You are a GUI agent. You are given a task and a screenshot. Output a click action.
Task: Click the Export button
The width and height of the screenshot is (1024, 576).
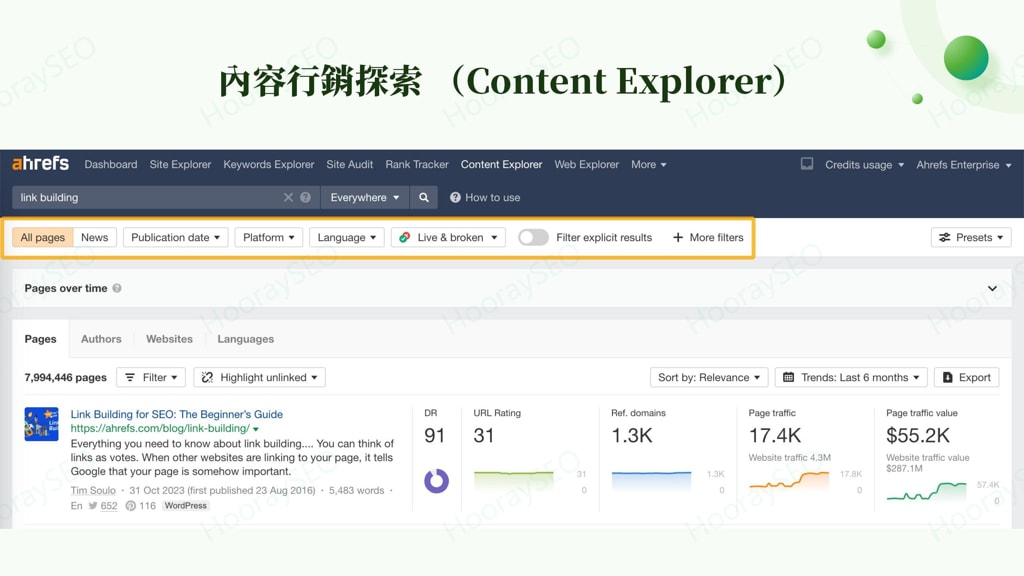[966, 377]
